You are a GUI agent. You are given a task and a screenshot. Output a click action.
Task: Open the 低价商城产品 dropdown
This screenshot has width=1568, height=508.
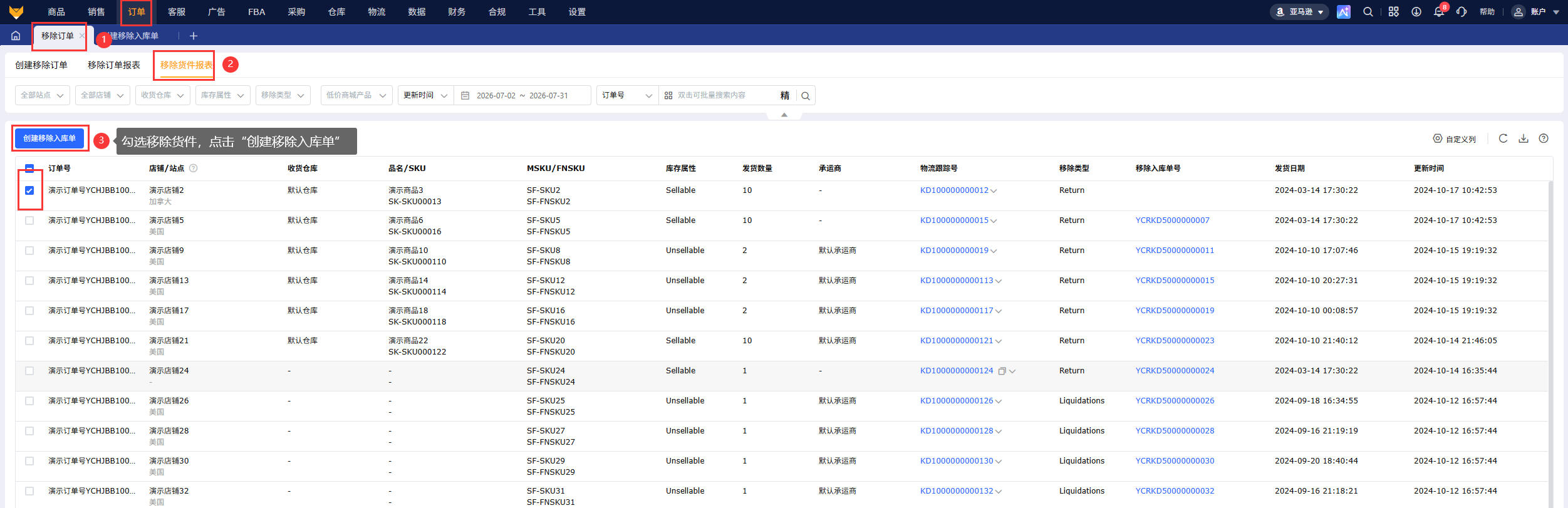tap(357, 95)
